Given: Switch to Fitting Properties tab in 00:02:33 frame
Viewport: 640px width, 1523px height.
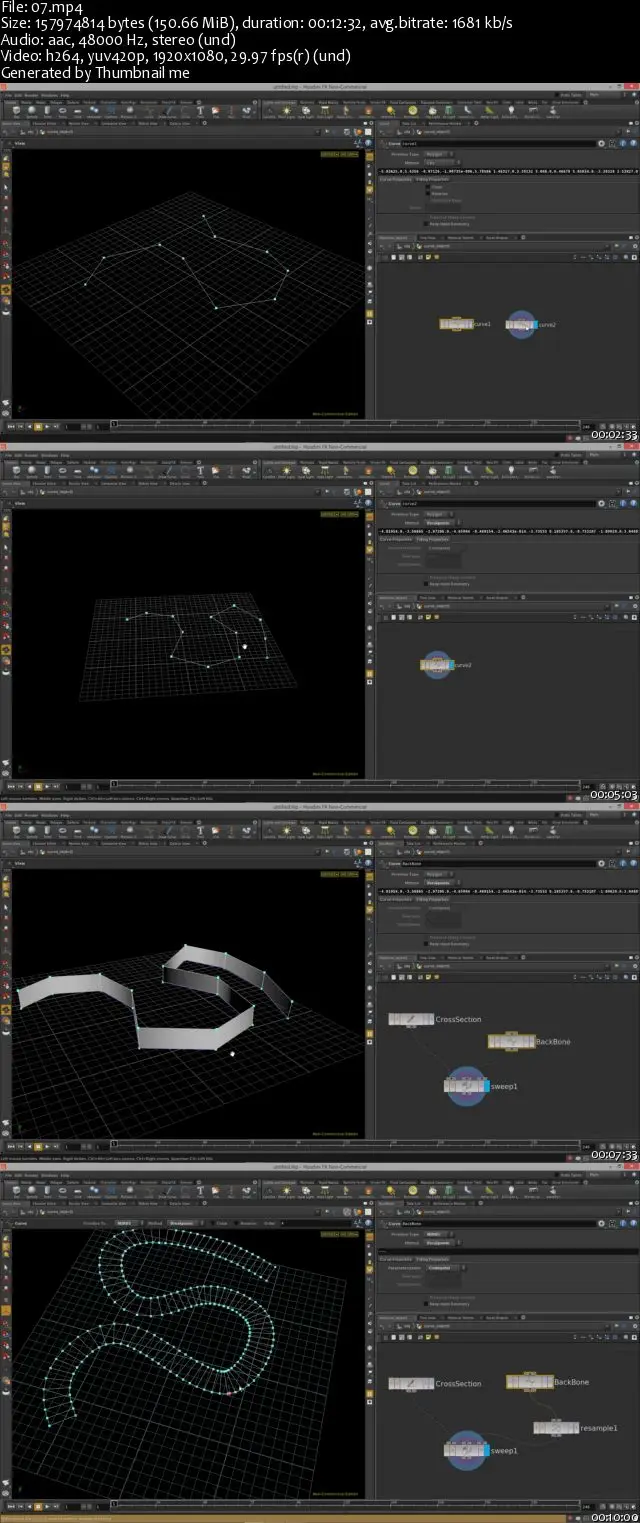Looking at the screenshot, I should [433, 179].
